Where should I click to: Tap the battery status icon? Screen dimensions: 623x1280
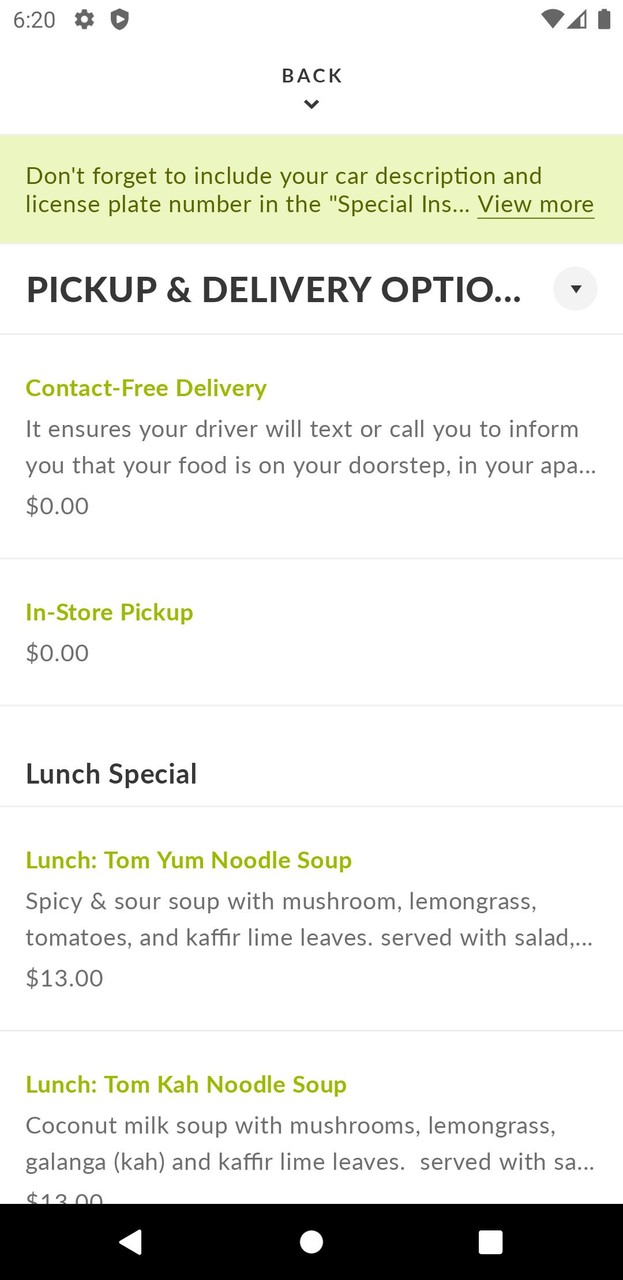(604, 19)
